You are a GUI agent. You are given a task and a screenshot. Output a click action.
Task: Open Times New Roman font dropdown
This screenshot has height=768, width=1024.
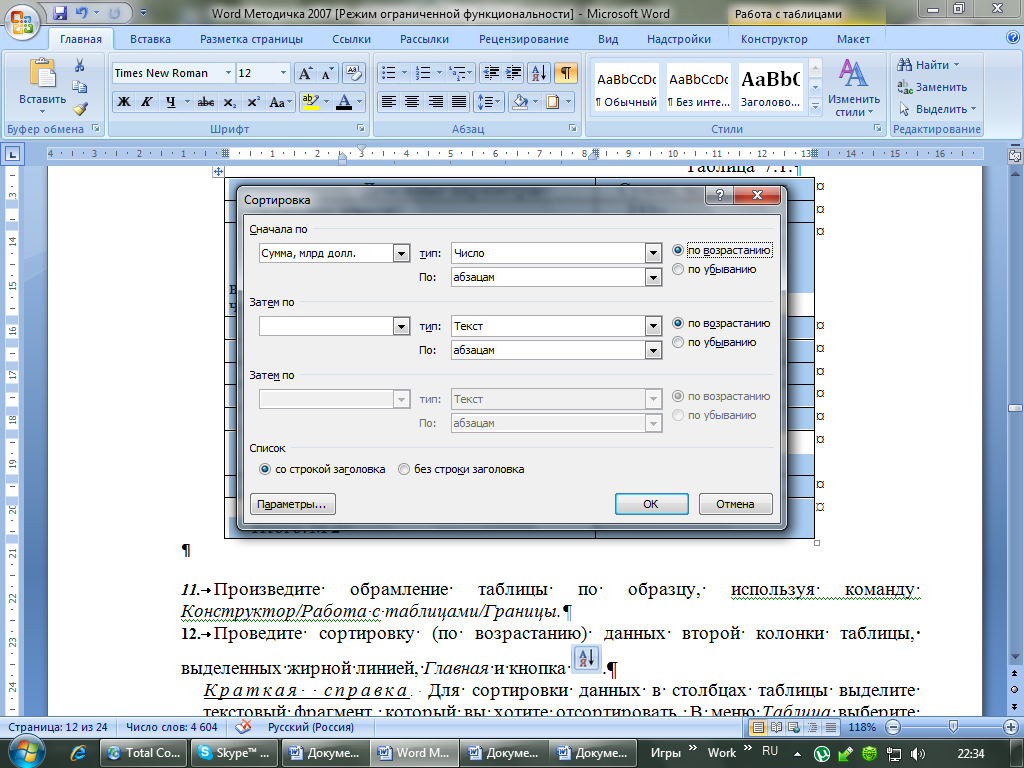228,73
